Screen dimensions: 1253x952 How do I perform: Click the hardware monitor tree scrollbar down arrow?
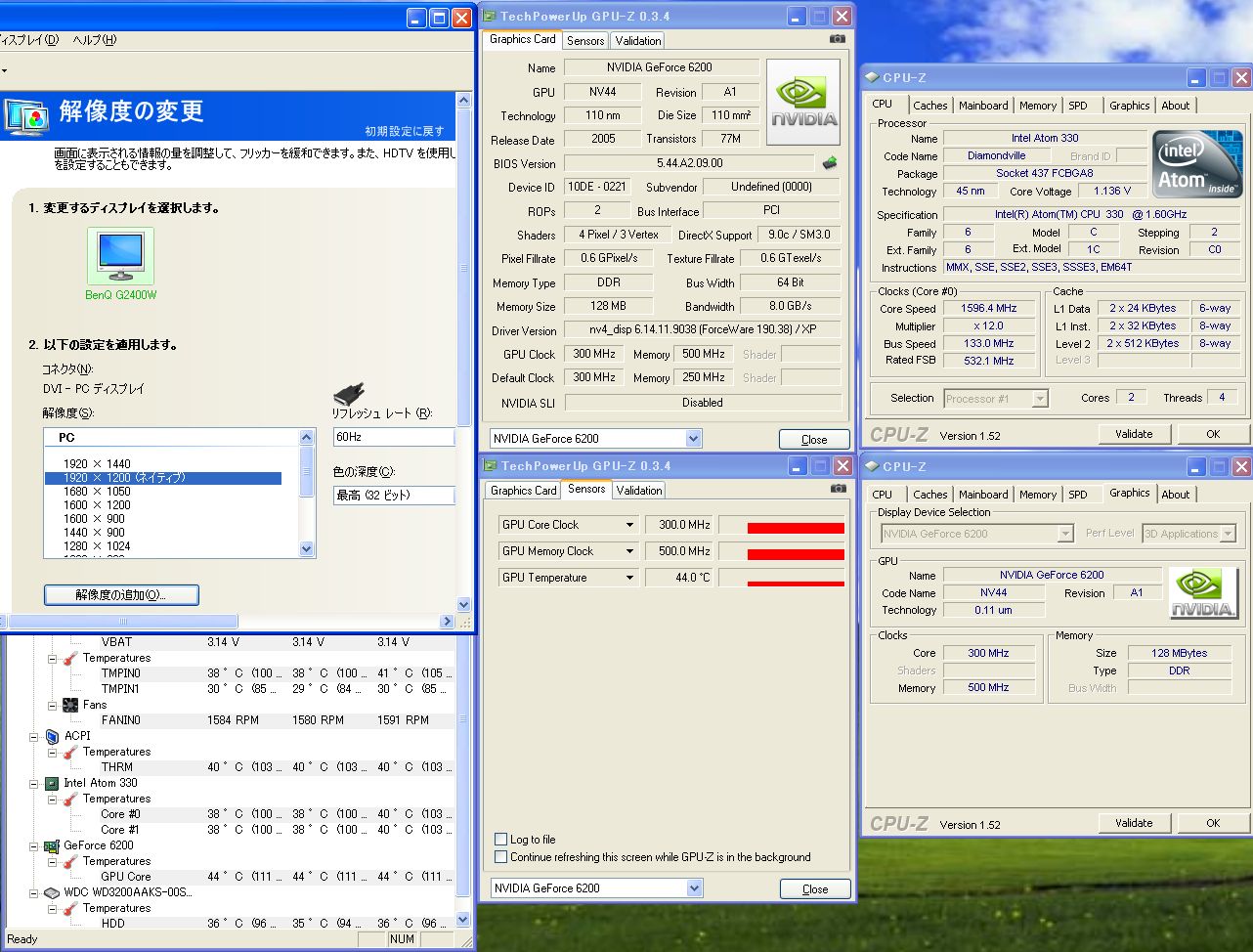coord(464,919)
